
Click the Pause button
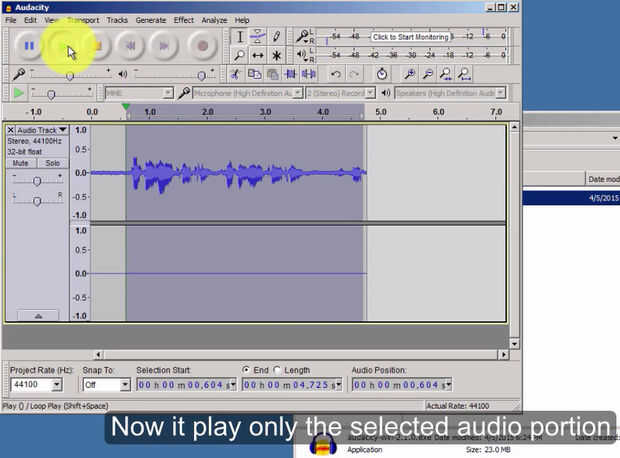[29, 45]
